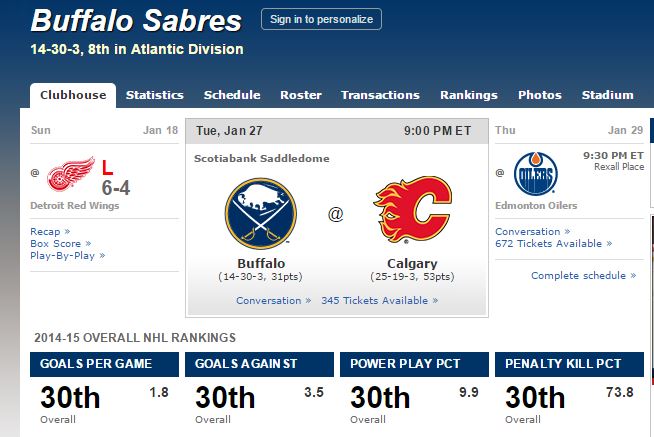Open the Photos tab
Viewport: 654px width, 437px height.
tap(540, 95)
